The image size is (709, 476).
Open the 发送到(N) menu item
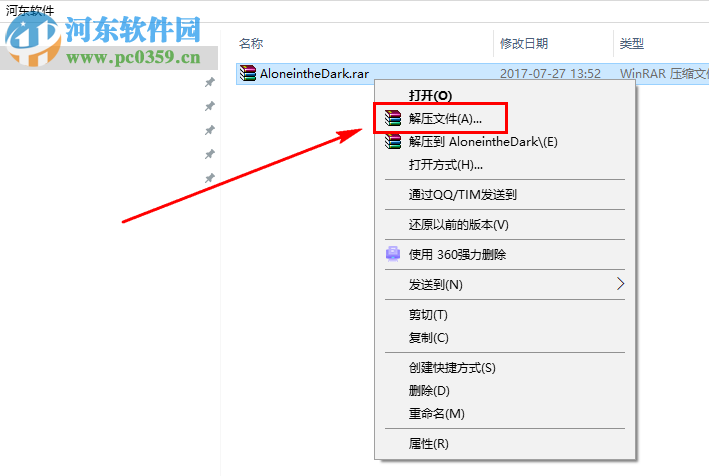[x=436, y=284]
